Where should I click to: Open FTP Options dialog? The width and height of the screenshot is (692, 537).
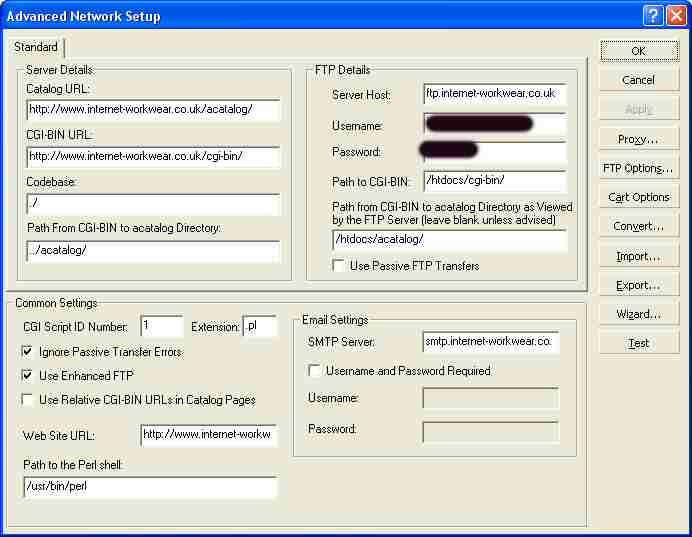point(638,168)
